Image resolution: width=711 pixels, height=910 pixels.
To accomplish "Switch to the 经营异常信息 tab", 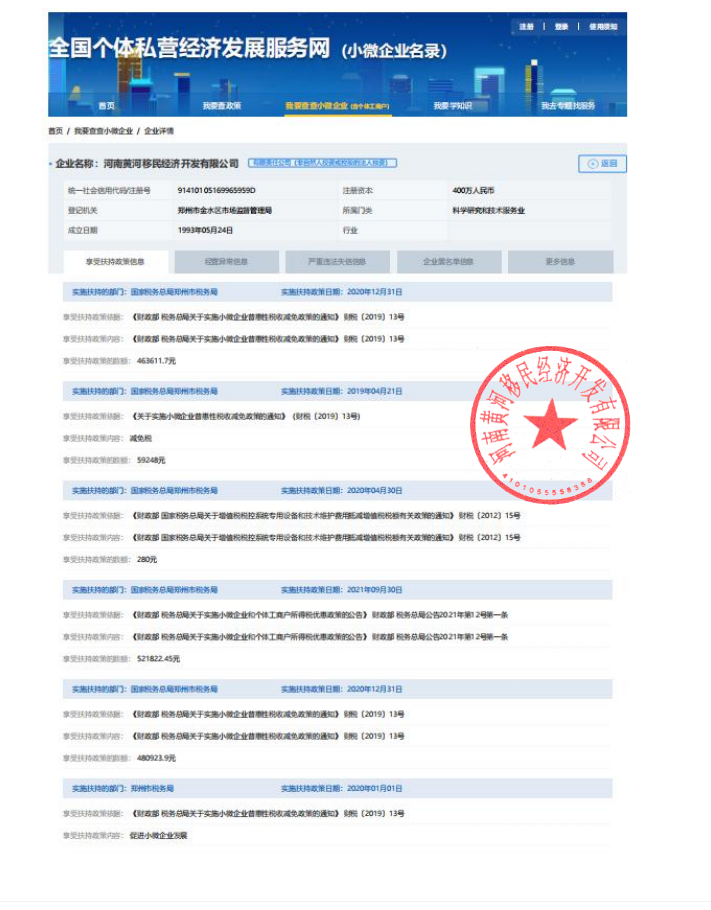I will point(226,262).
